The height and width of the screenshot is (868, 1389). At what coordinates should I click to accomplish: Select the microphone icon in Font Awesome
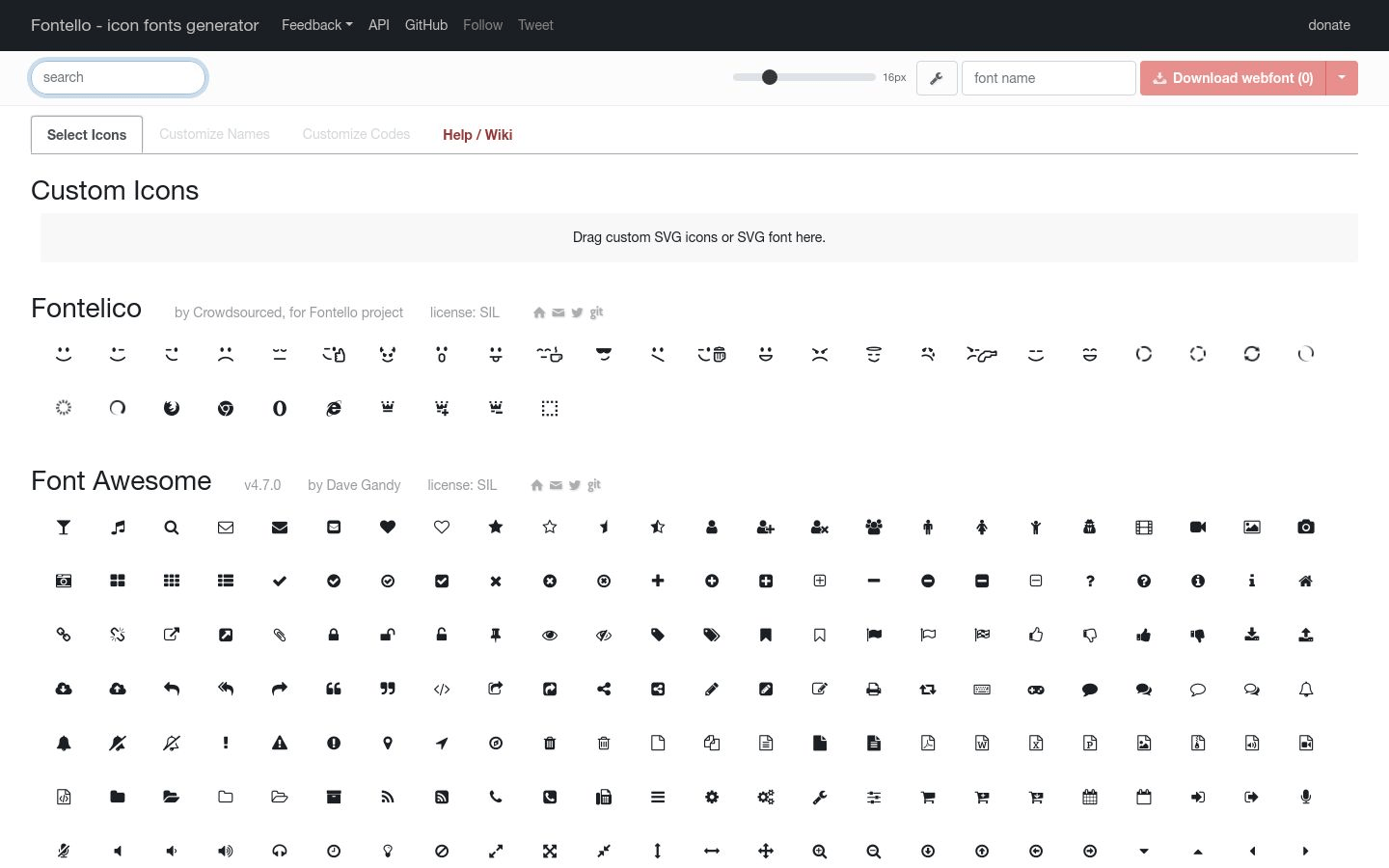1306,797
